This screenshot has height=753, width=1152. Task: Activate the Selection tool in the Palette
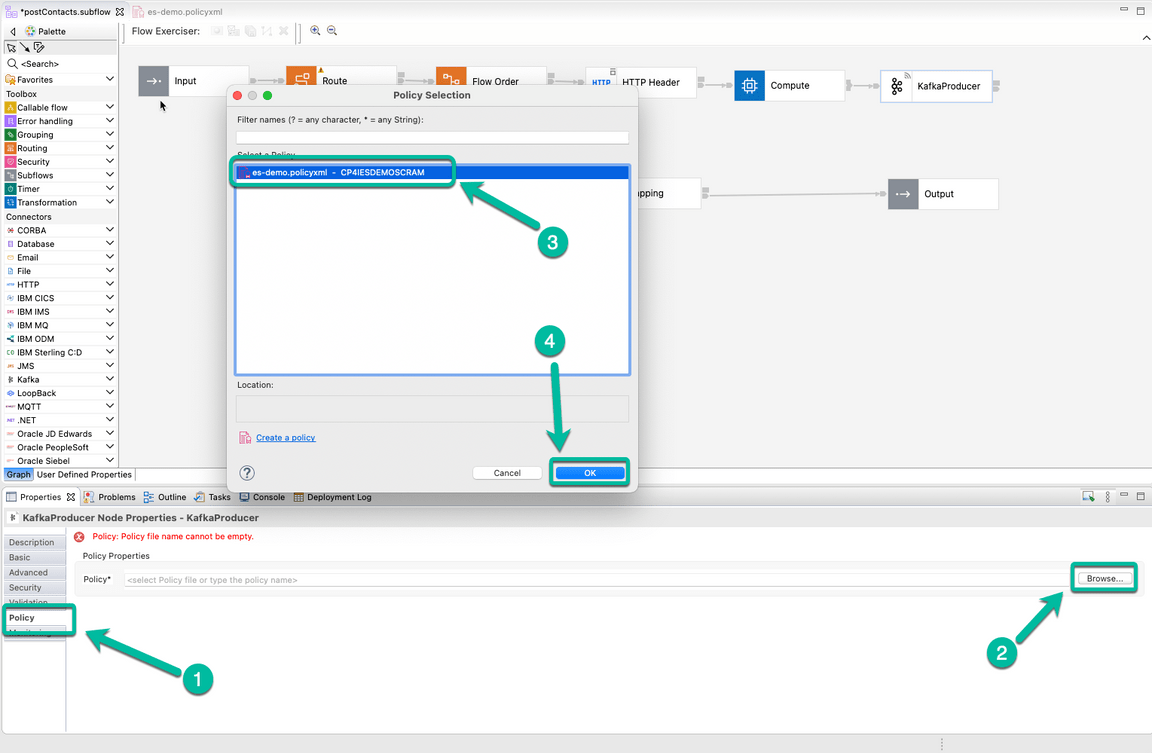point(10,47)
